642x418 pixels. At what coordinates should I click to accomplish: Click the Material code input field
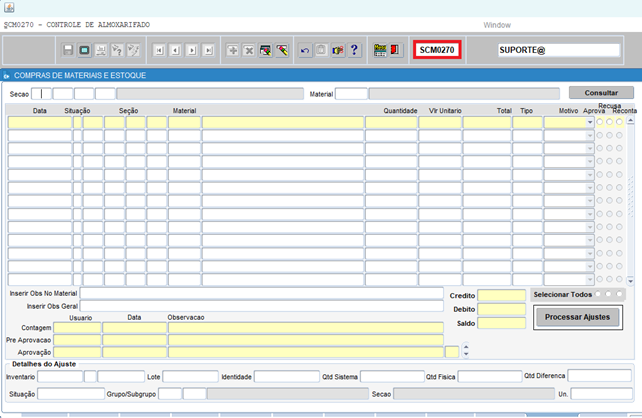[351, 94]
